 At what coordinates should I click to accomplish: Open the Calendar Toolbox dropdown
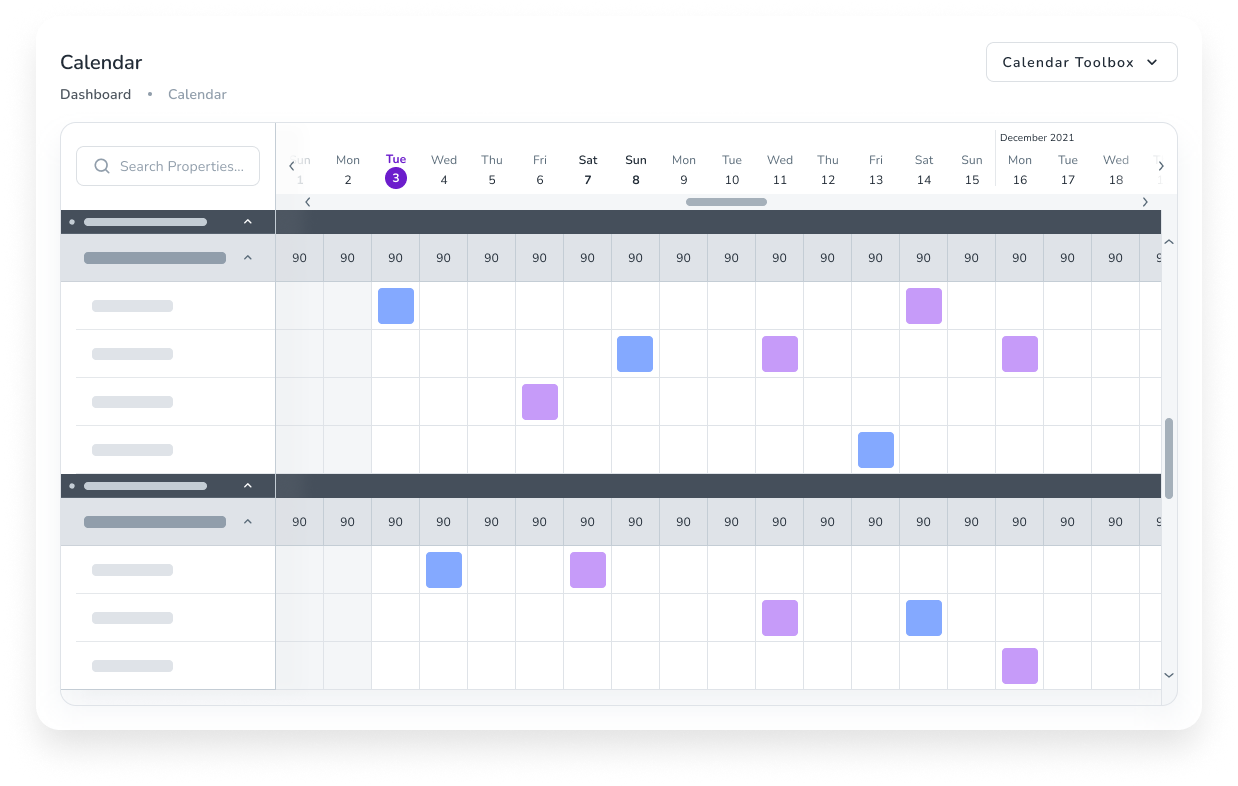click(x=1081, y=62)
